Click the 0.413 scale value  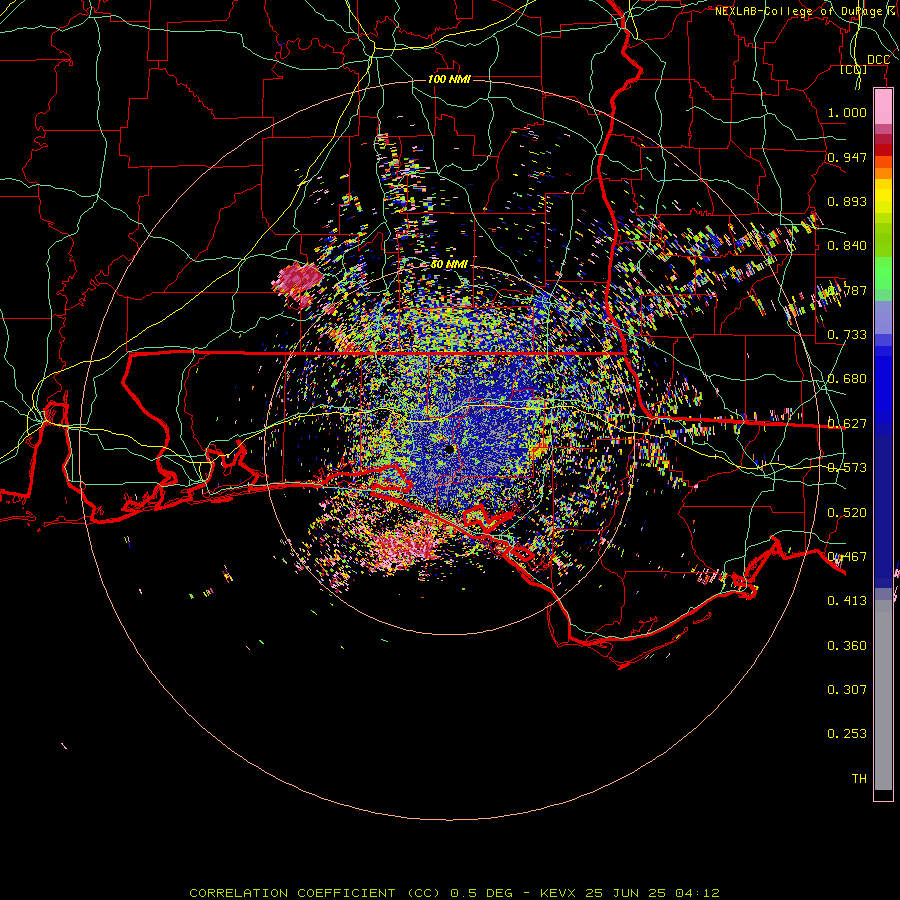pyautogui.click(x=847, y=601)
